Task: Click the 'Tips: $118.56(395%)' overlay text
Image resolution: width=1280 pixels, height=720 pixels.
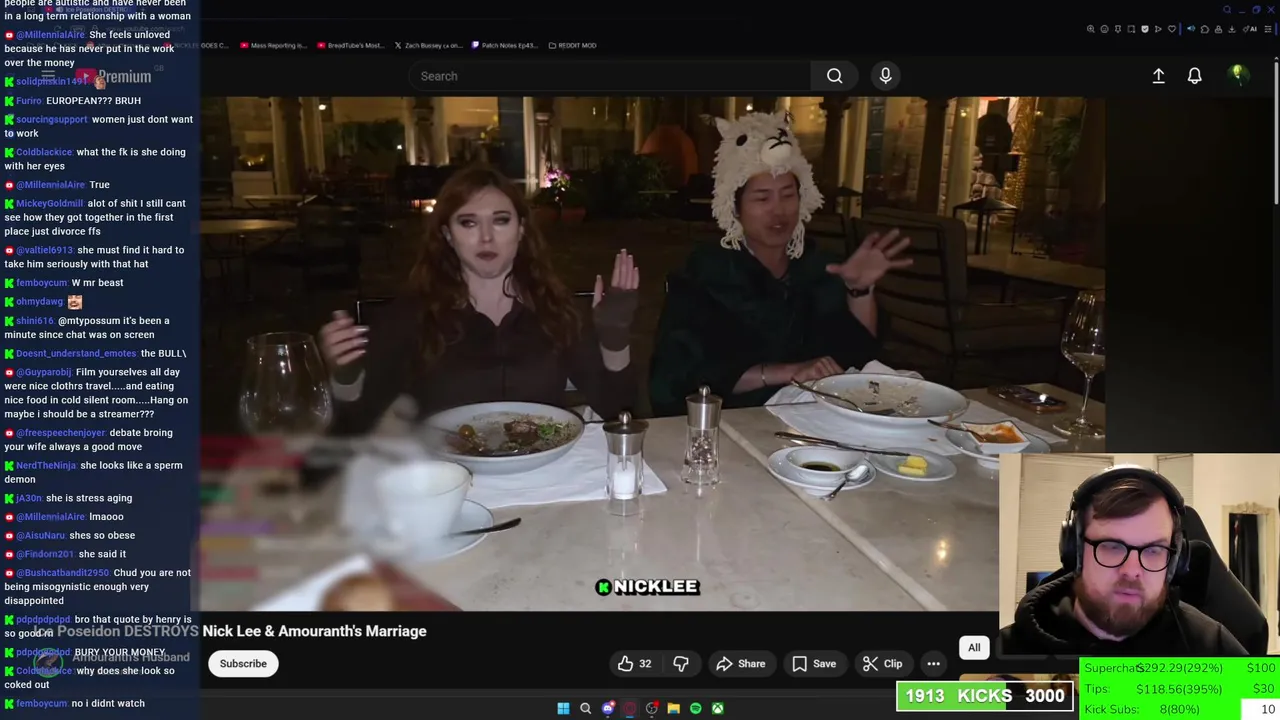Action: pyautogui.click(x=1153, y=689)
